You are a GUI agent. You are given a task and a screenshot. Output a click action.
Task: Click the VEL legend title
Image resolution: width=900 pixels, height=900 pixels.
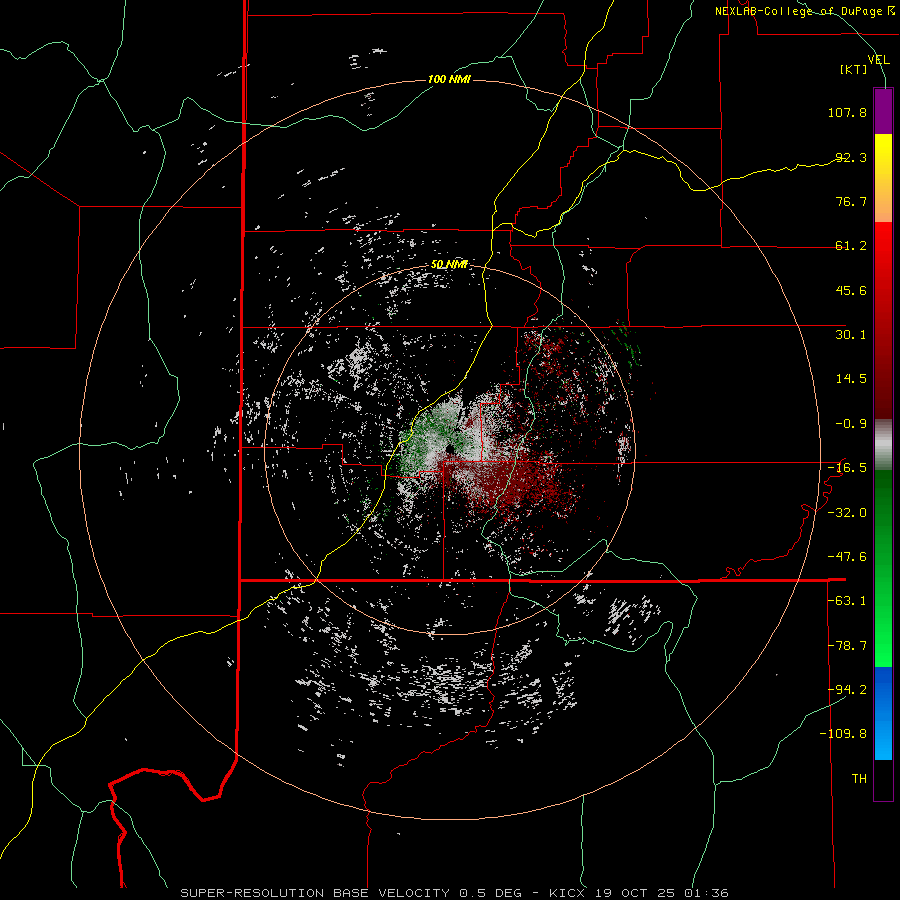pos(878,59)
